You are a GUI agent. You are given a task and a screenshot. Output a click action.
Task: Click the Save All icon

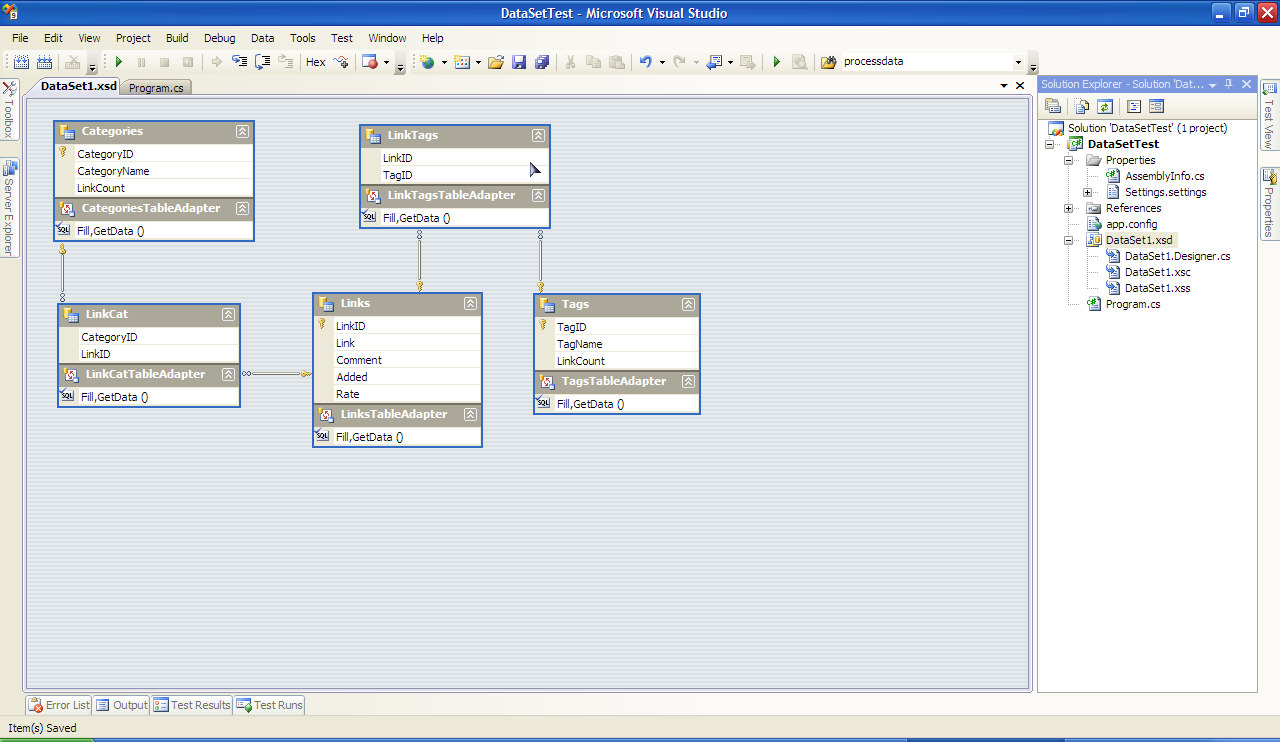[x=542, y=62]
